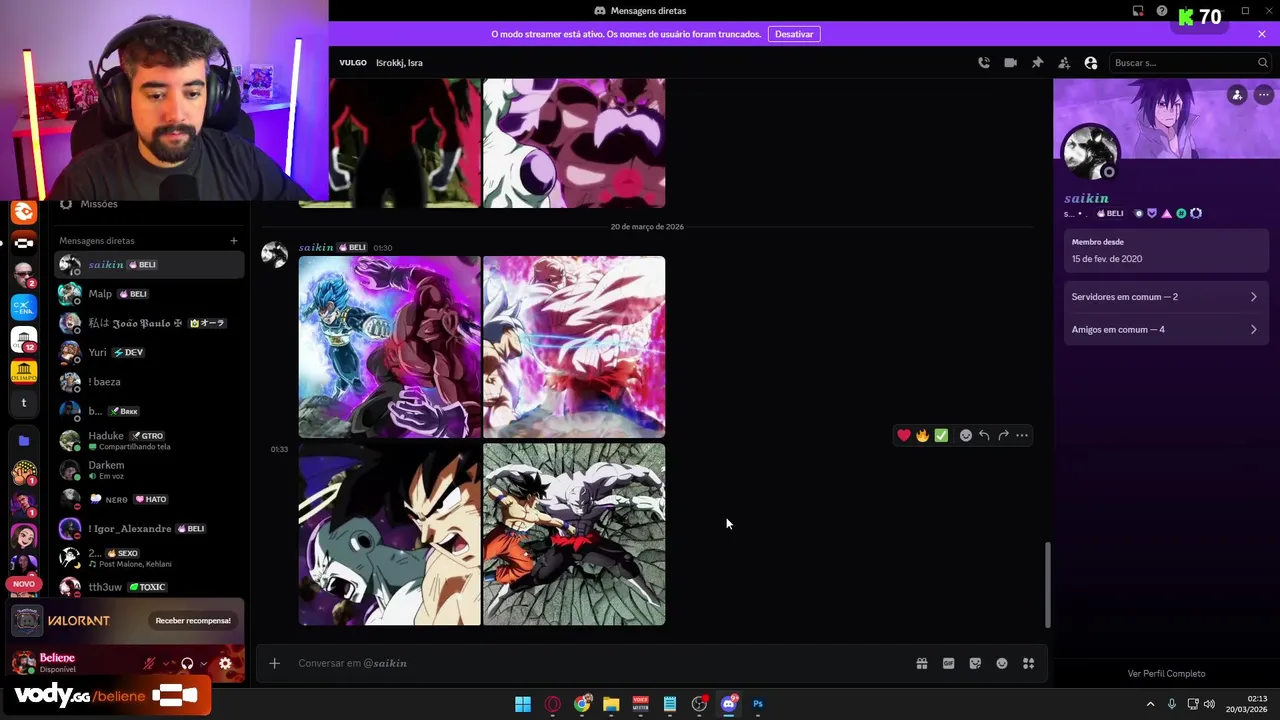The width and height of the screenshot is (1280, 720).
Task: Open the gift icon in chat bar
Action: [x=922, y=663]
